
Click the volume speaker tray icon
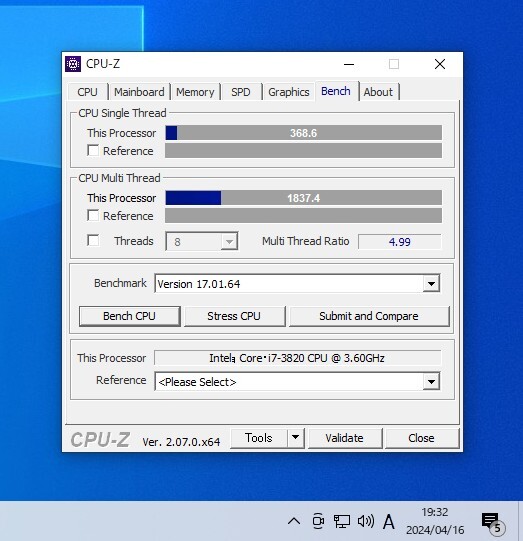click(366, 521)
